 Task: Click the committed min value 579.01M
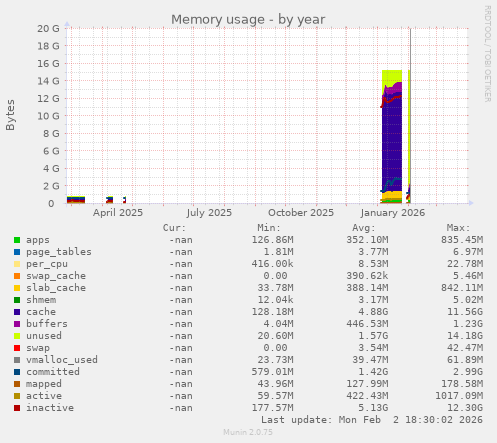(272, 372)
